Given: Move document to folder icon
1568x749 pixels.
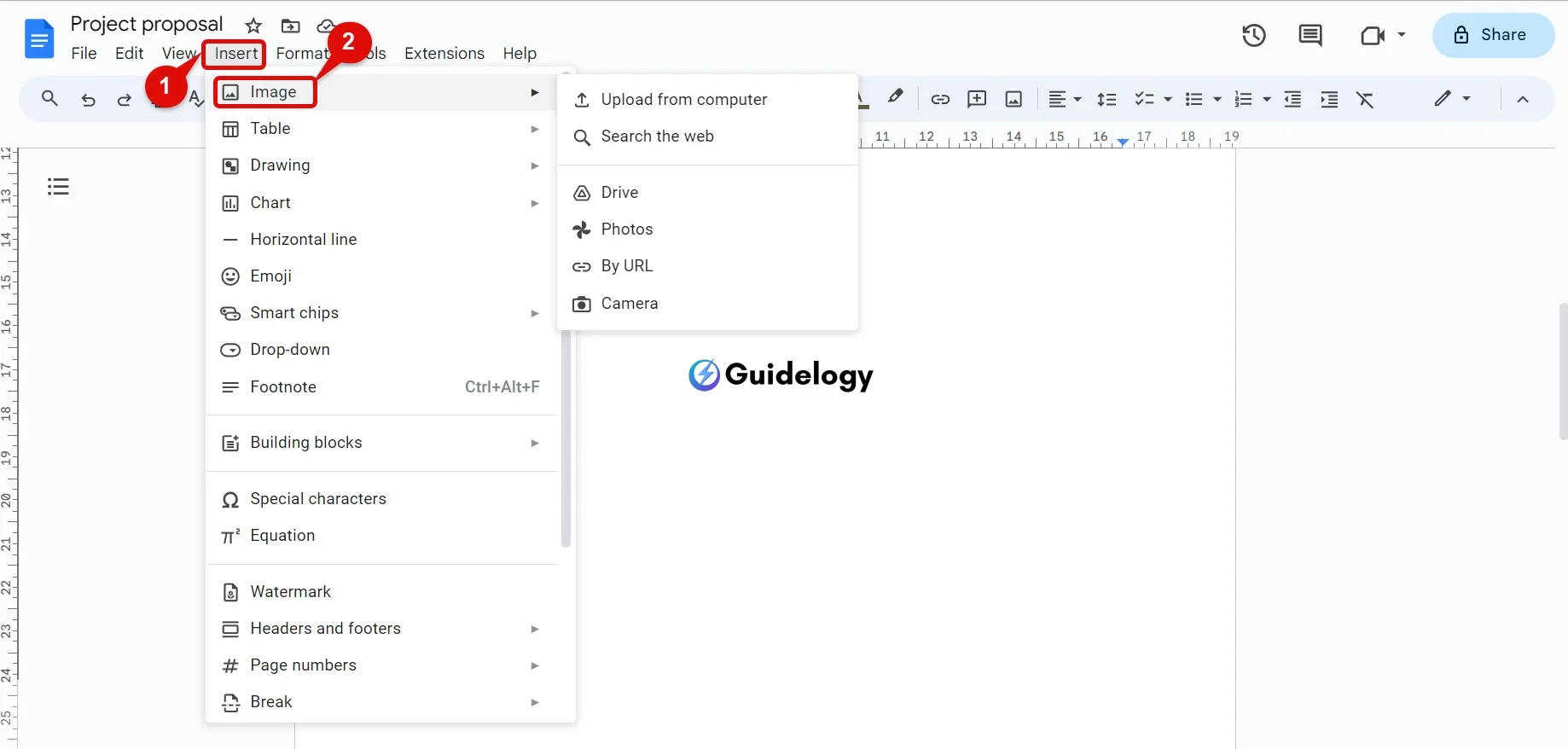Looking at the screenshot, I should [290, 26].
